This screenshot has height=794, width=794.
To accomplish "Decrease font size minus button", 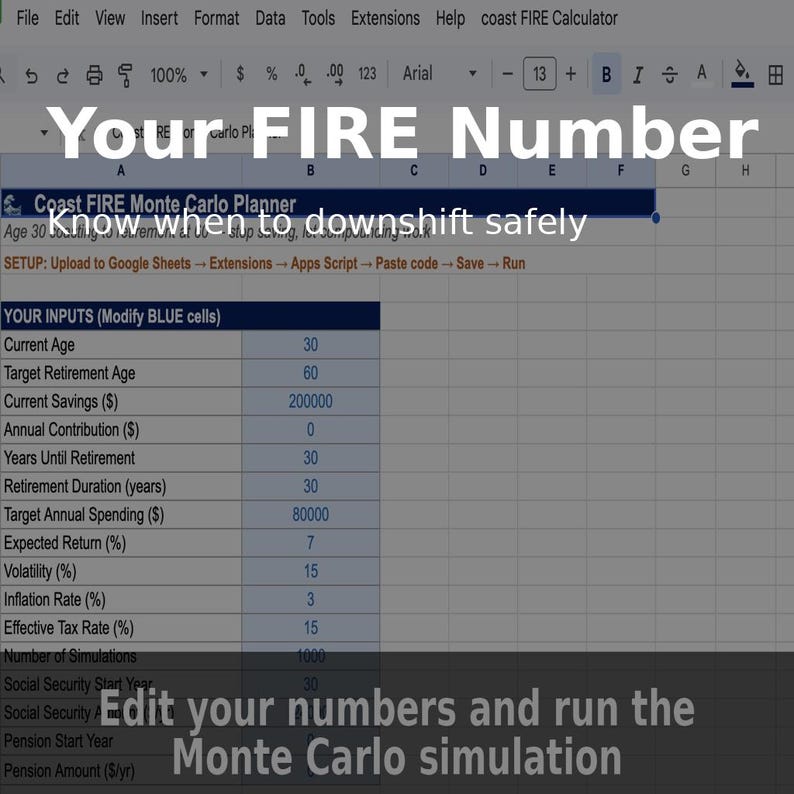I will 507,74.
